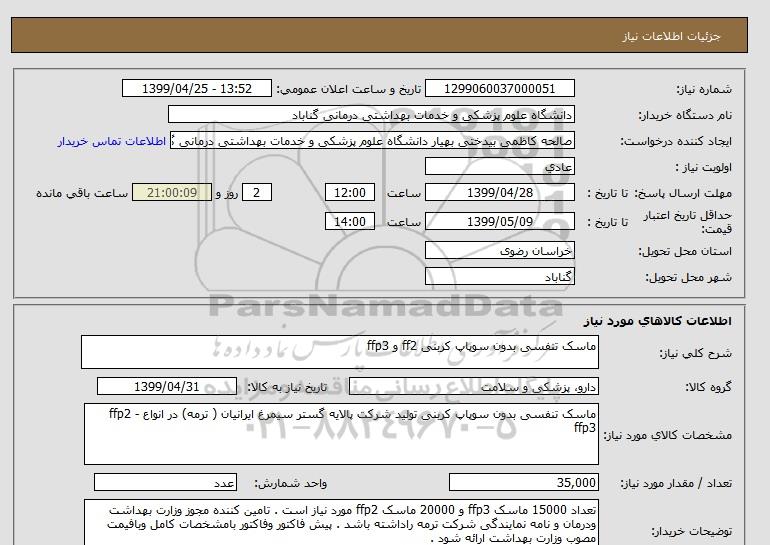Open the buyer contact info link
This screenshot has height=545, width=770.
[111, 141]
